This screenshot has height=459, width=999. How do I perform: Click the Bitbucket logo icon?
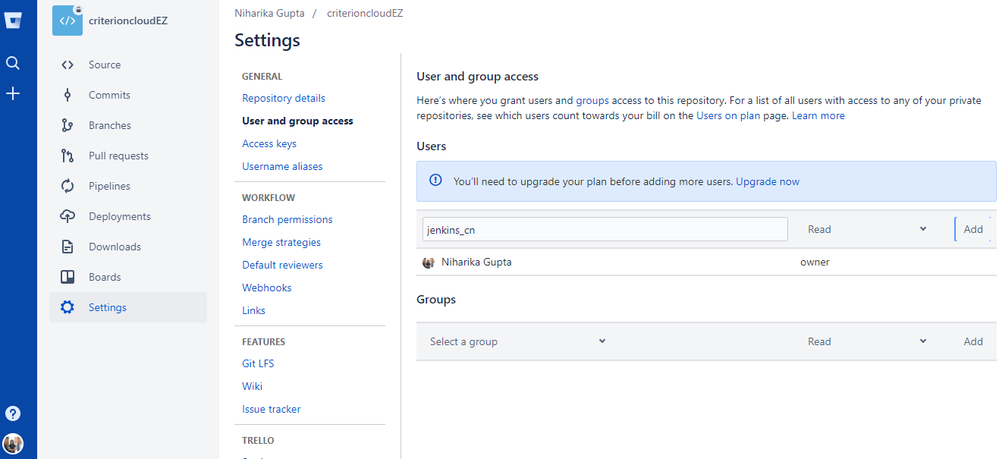[13, 20]
